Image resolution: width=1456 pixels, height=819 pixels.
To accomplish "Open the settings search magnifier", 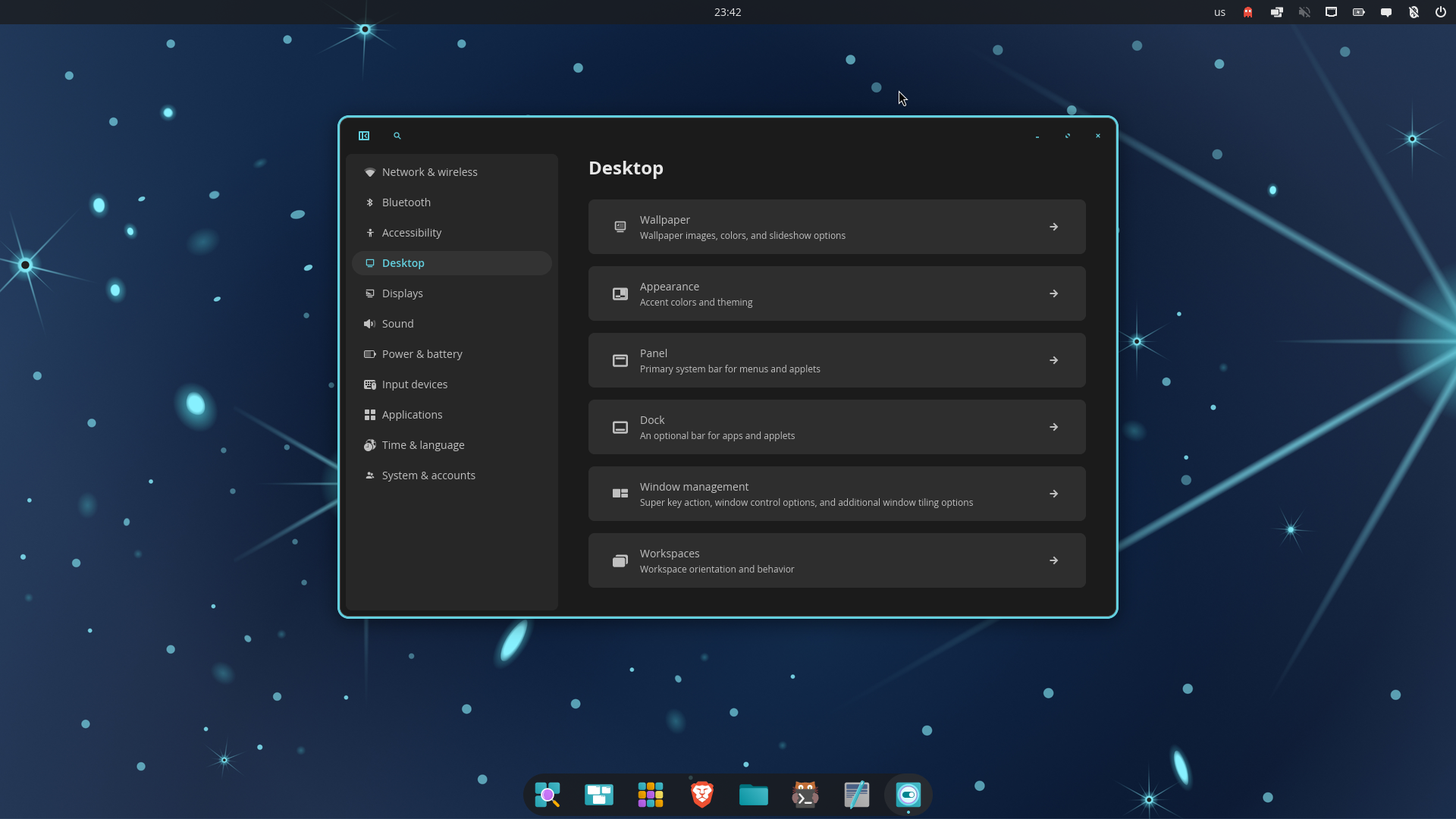I will (397, 136).
